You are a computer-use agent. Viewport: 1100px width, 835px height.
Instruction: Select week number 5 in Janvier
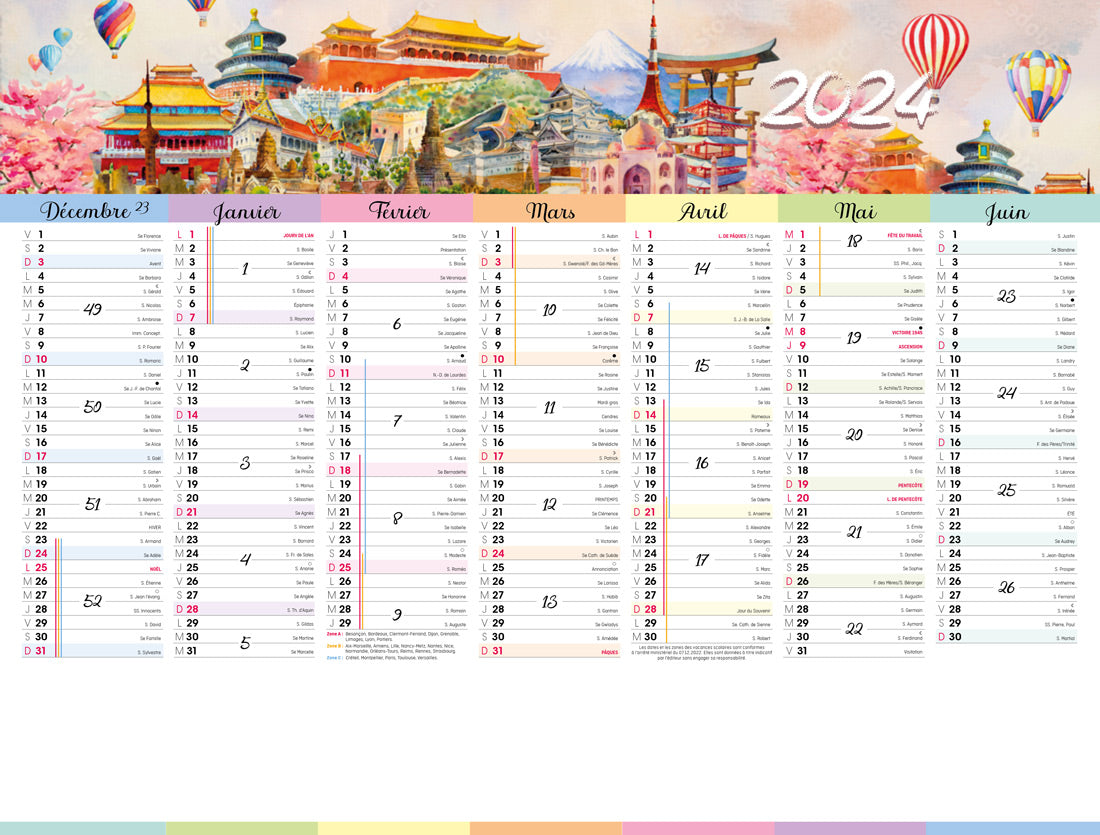point(245,643)
